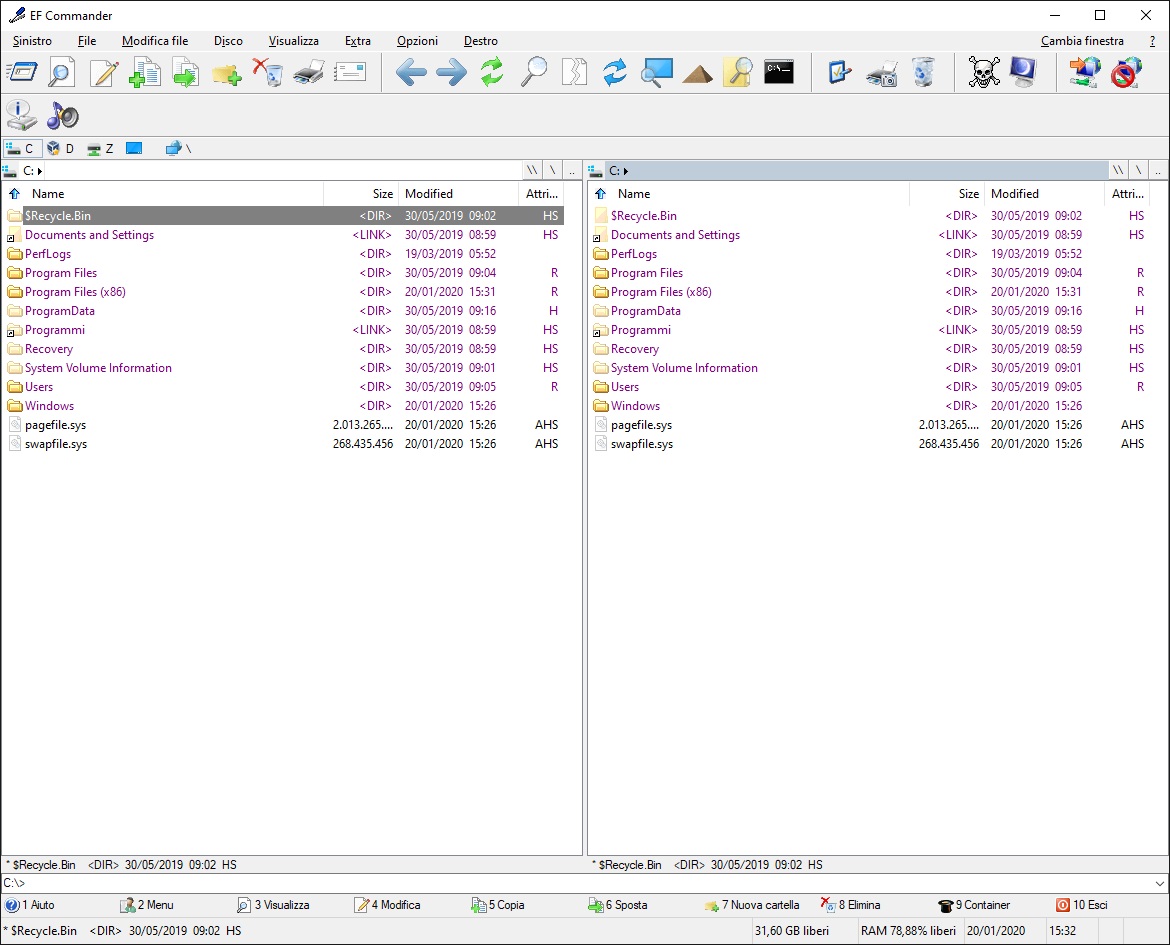The width and height of the screenshot is (1170, 945).
Task: Open the Opzioni menu
Action: [x=417, y=41]
